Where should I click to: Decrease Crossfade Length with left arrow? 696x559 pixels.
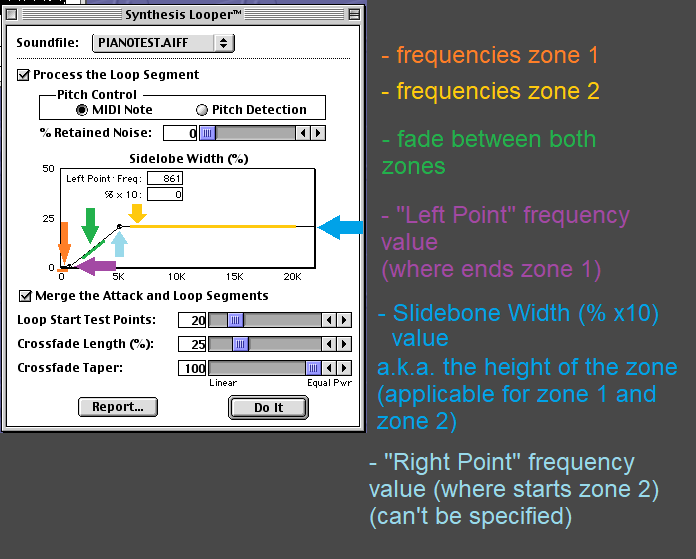tap(329, 344)
